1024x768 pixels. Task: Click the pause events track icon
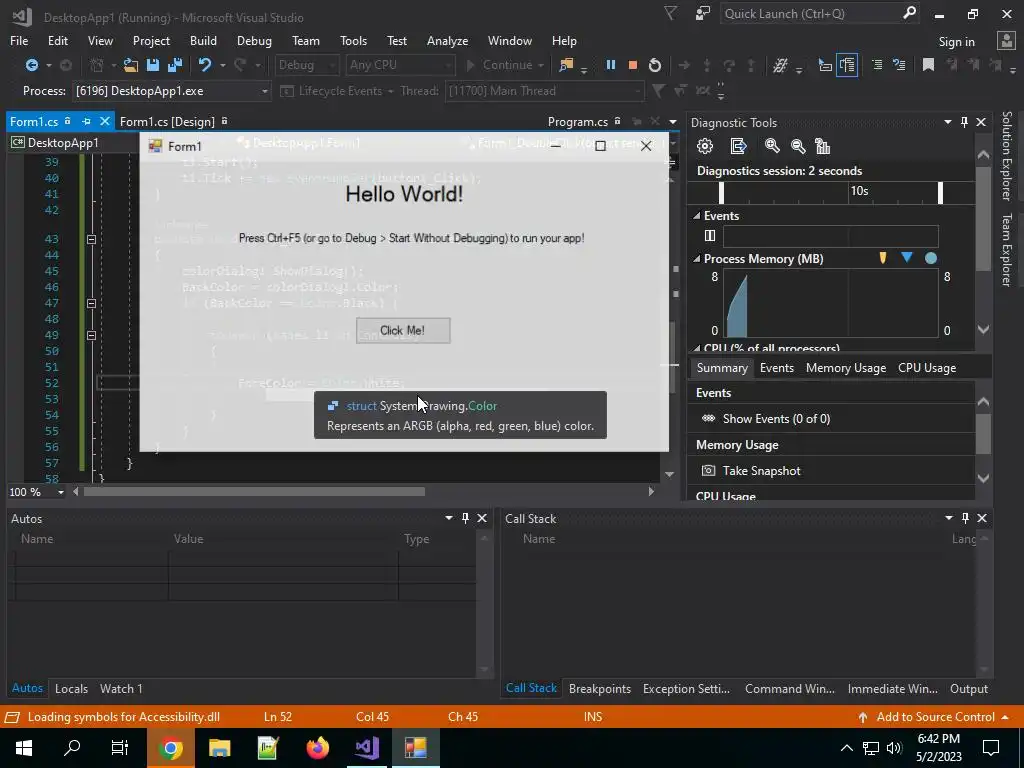click(x=710, y=236)
